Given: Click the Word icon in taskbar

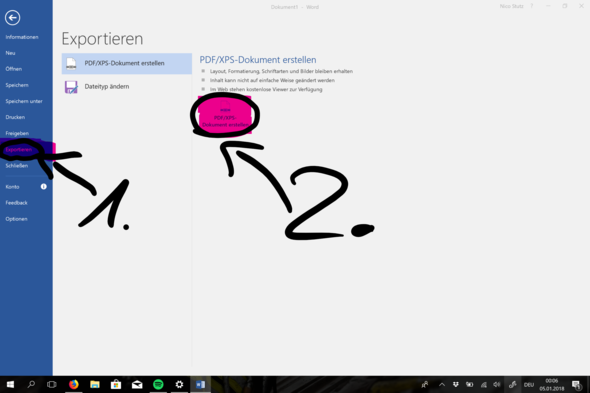Looking at the screenshot, I should (201, 384).
